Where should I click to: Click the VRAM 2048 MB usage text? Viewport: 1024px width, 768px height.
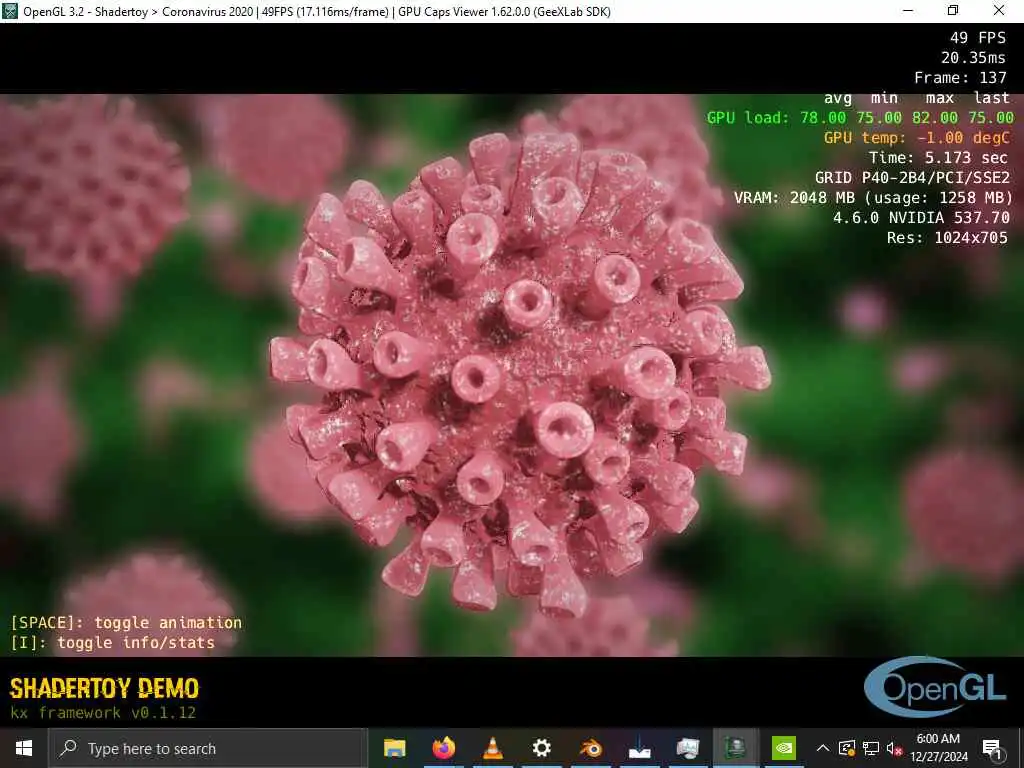coord(873,197)
